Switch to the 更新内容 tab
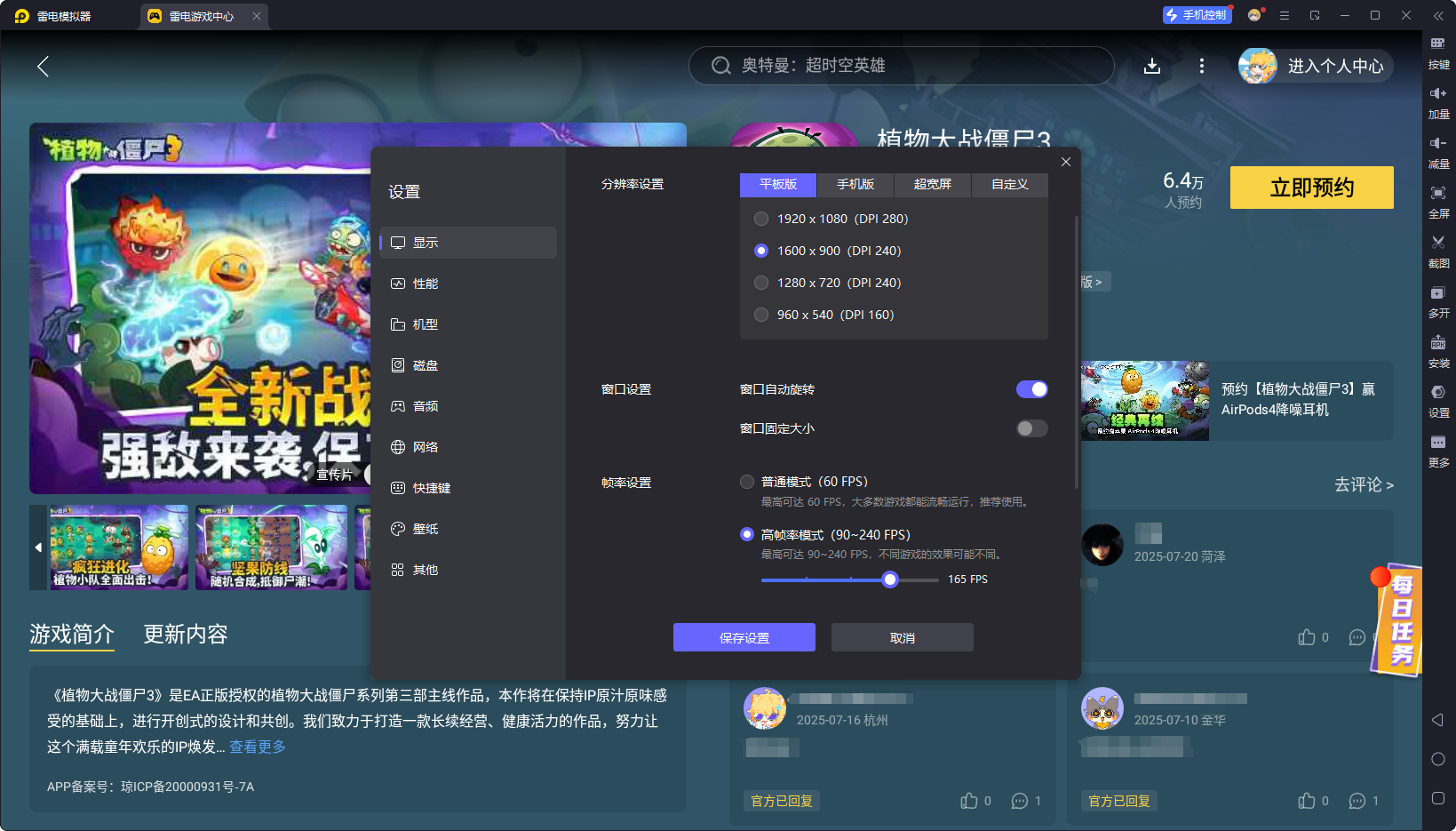This screenshot has height=831, width=1456. [x=186, y=634]
